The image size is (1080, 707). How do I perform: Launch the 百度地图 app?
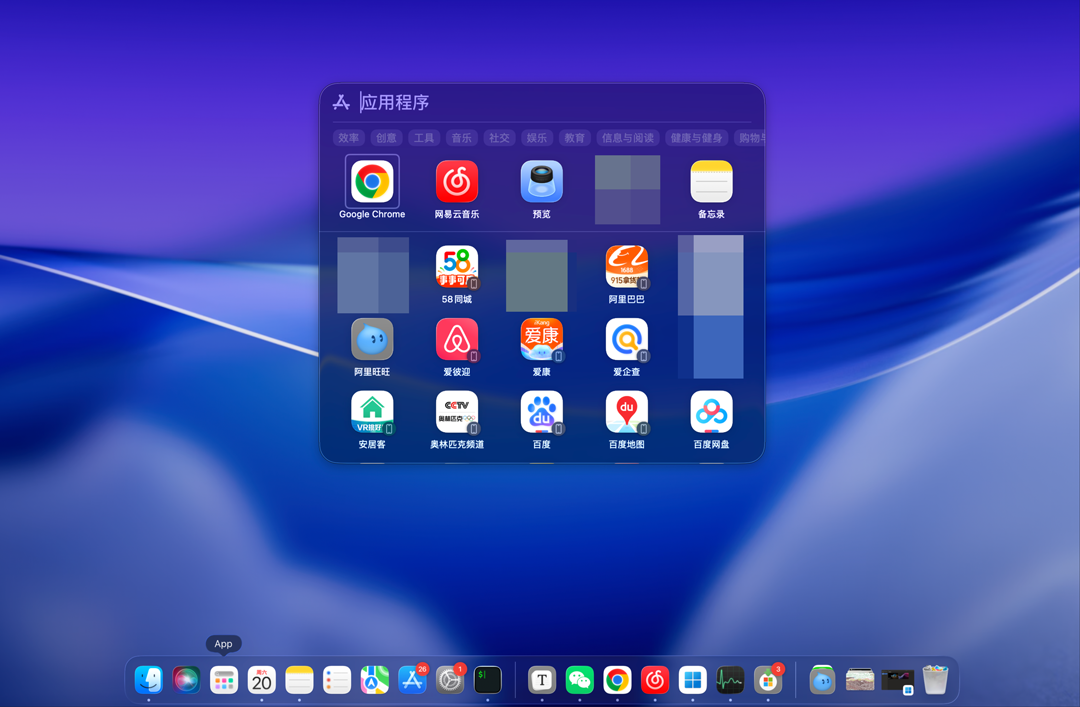(627, 412)
